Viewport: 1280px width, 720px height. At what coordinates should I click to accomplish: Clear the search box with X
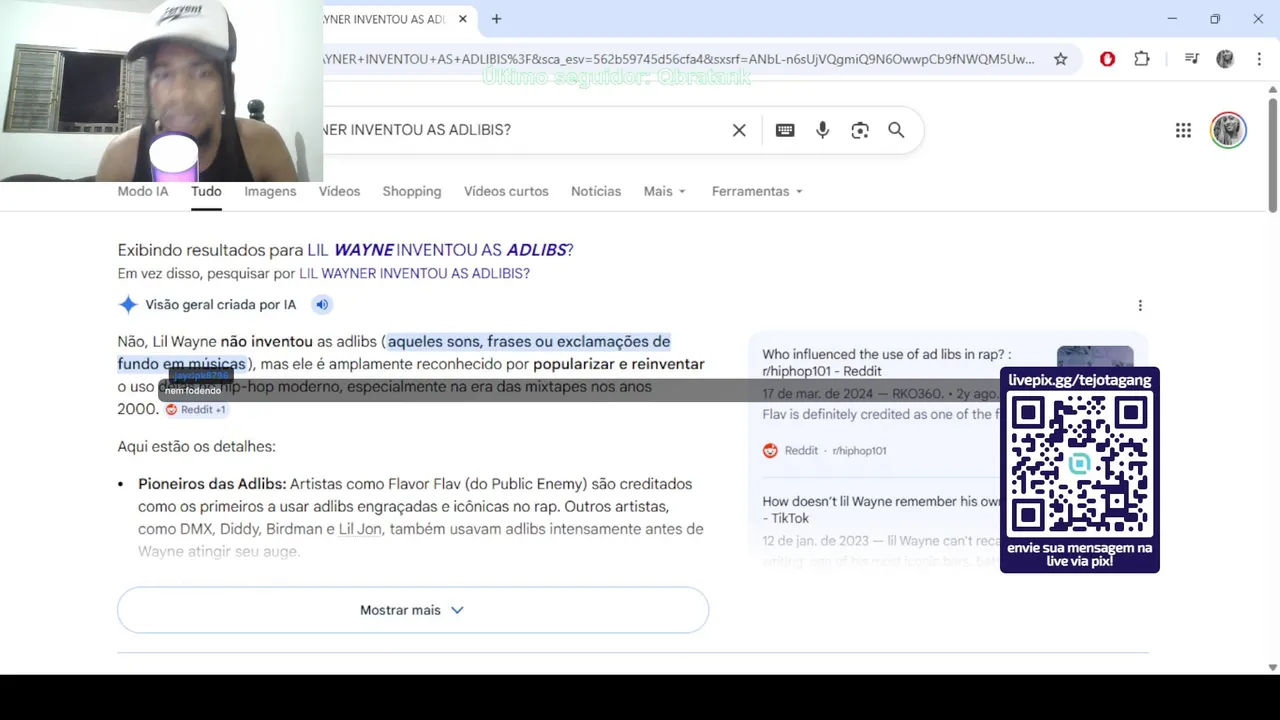(x=739, y=130)
